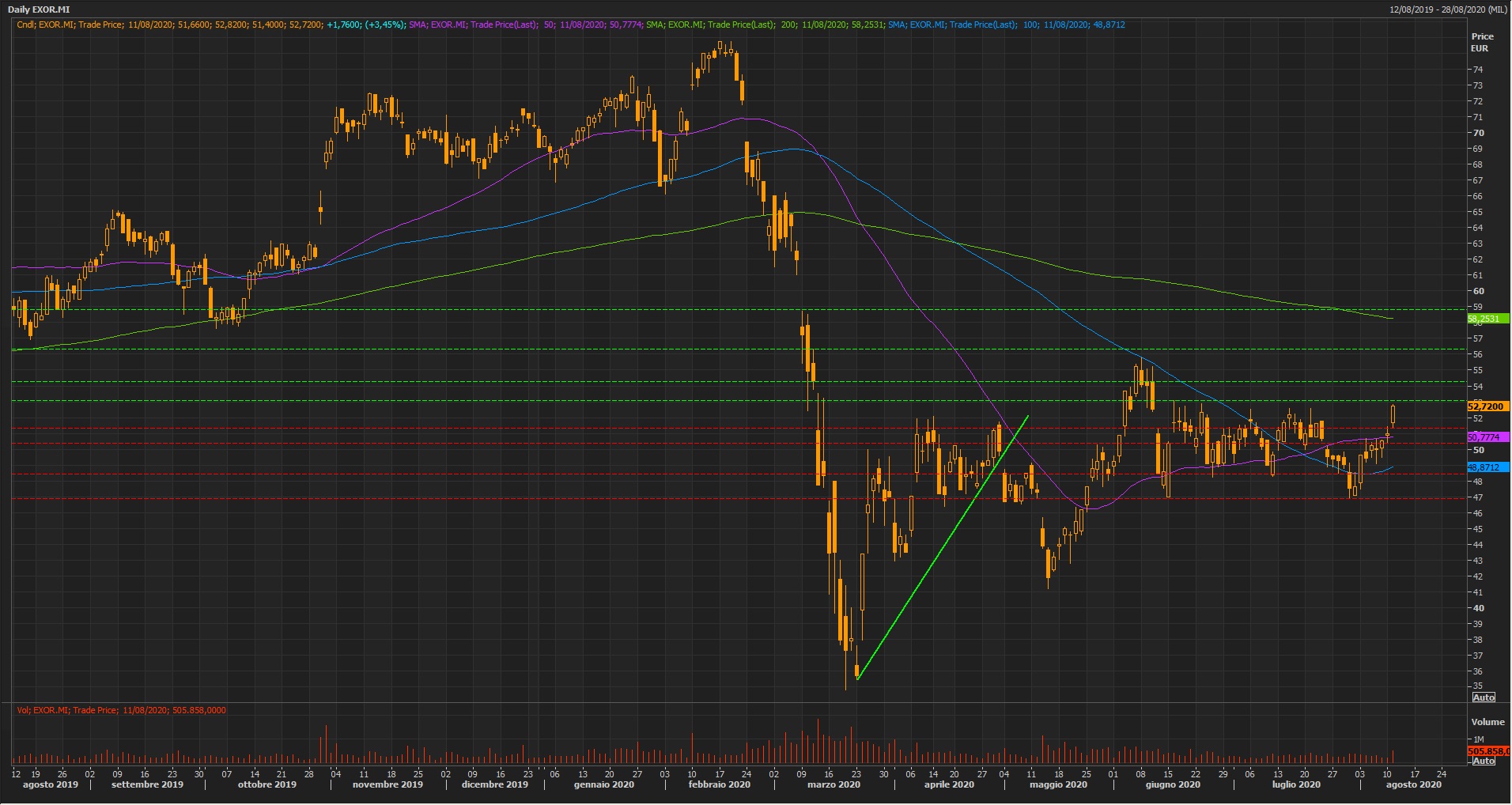Screen dimensions: 1512x805
Task: Click the Price EUR axis header
Action: [1481, 42]
